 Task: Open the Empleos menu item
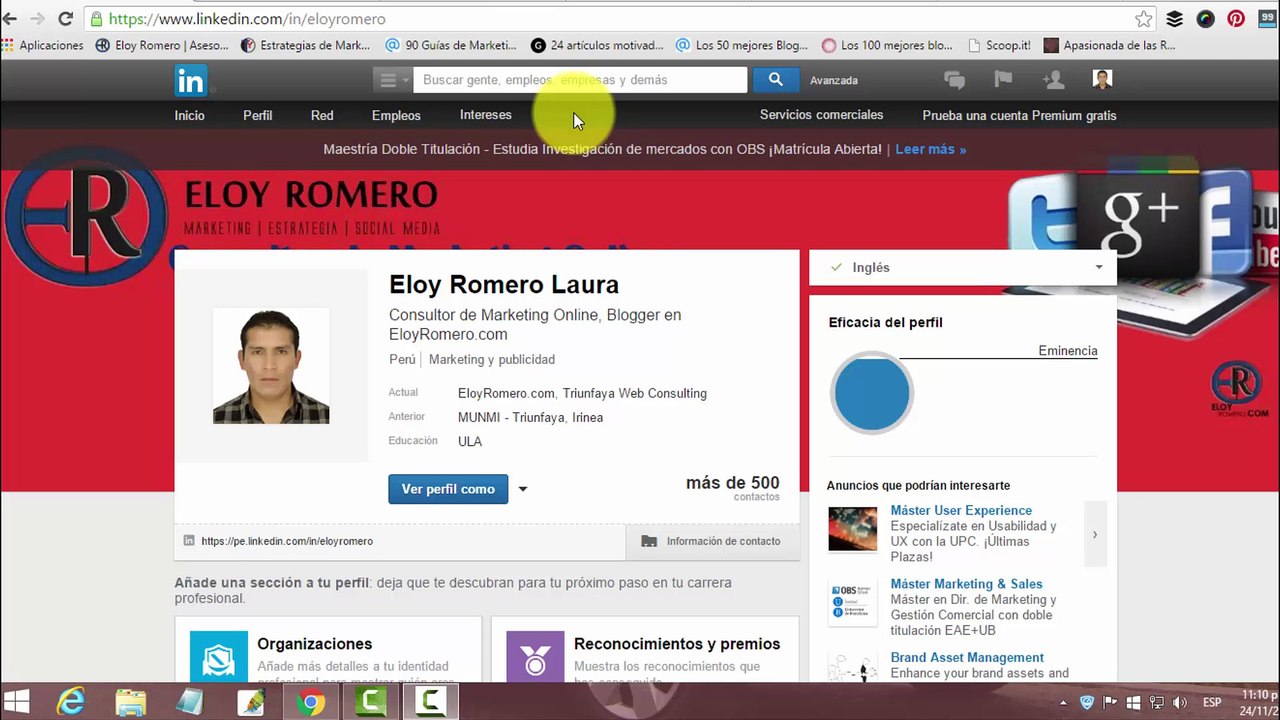click(x=396, y=115)
